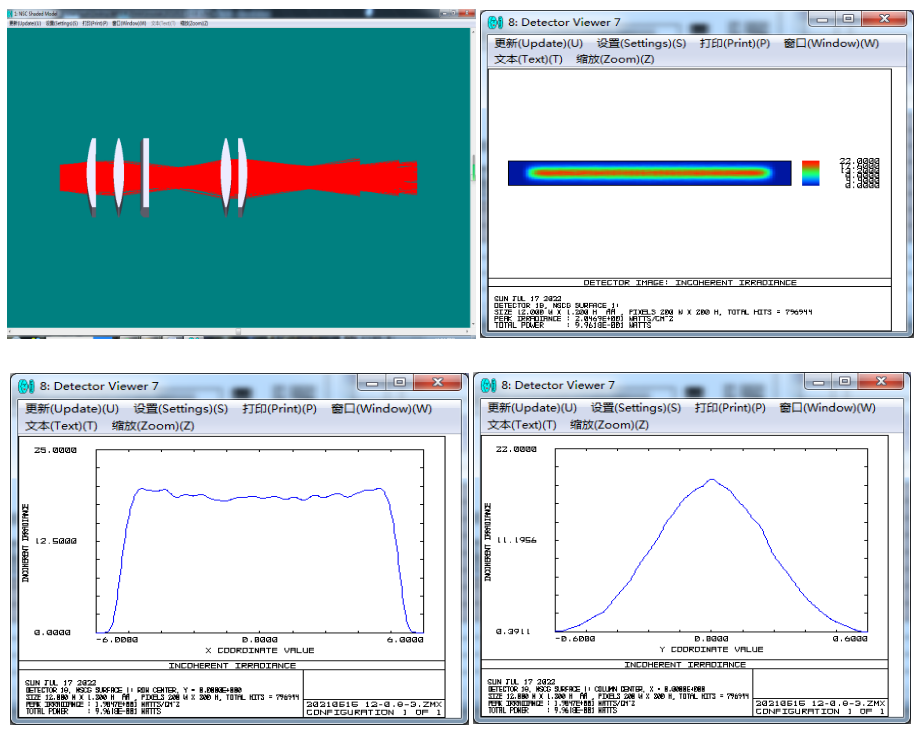Maximize the Y-coordinate irradiance plot window
The image size is (923, 732).
click(845, 383)
